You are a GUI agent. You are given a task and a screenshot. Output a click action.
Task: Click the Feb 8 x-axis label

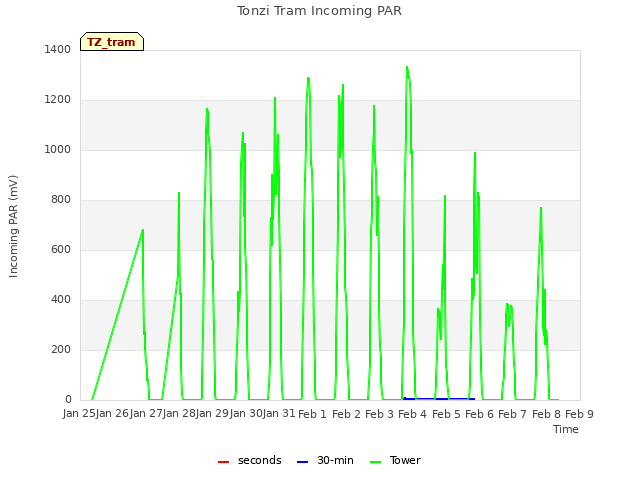546,414
